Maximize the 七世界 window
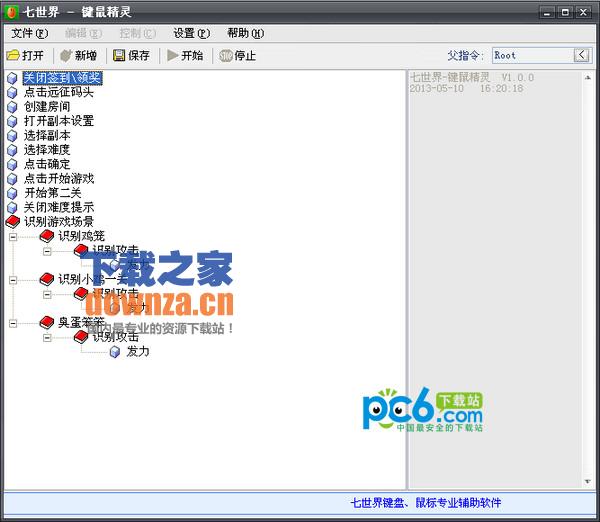The width and height of the screenshot is (600, 522). [565, 12]
